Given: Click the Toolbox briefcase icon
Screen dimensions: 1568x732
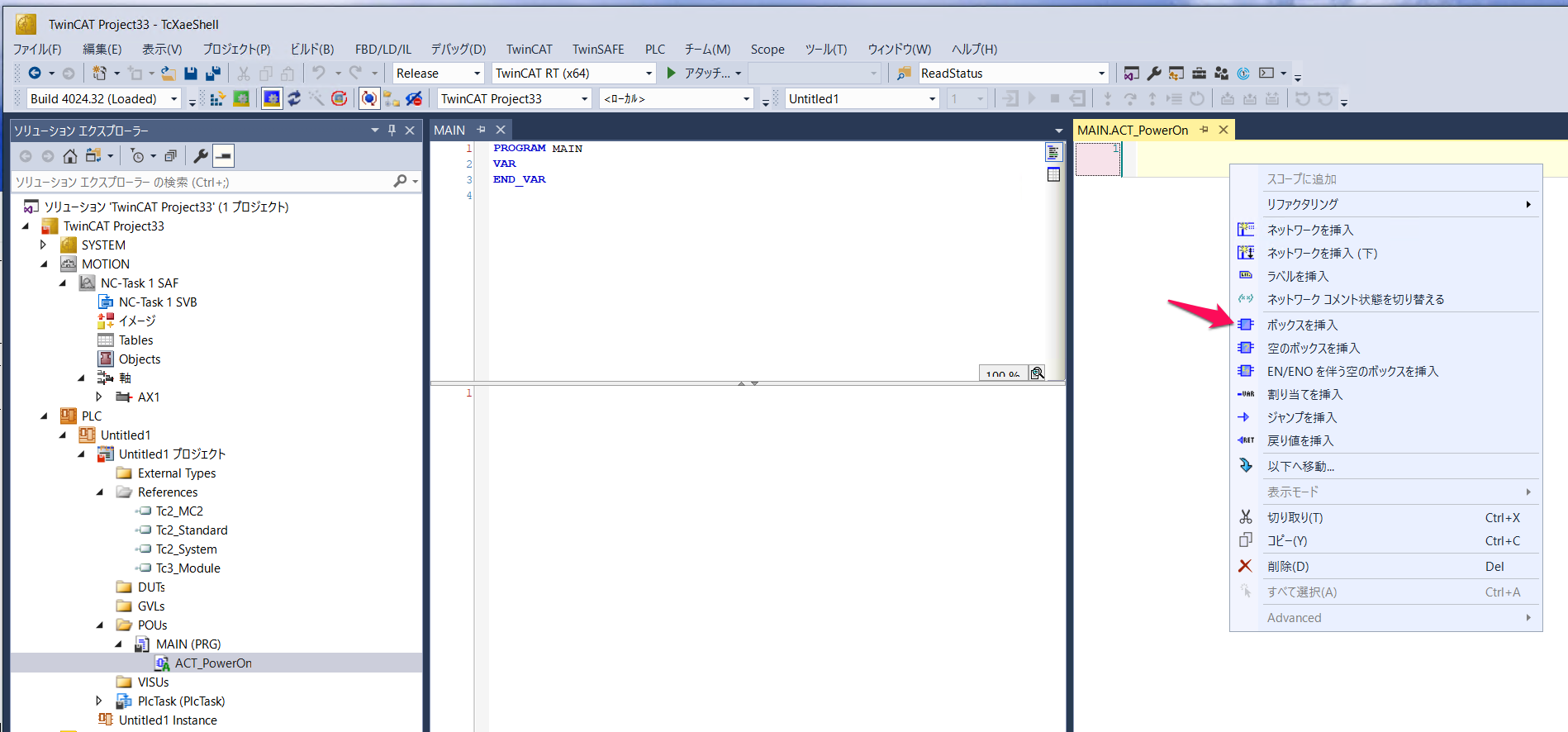Looking at the screenshot, I should (x=1199, y=74).
